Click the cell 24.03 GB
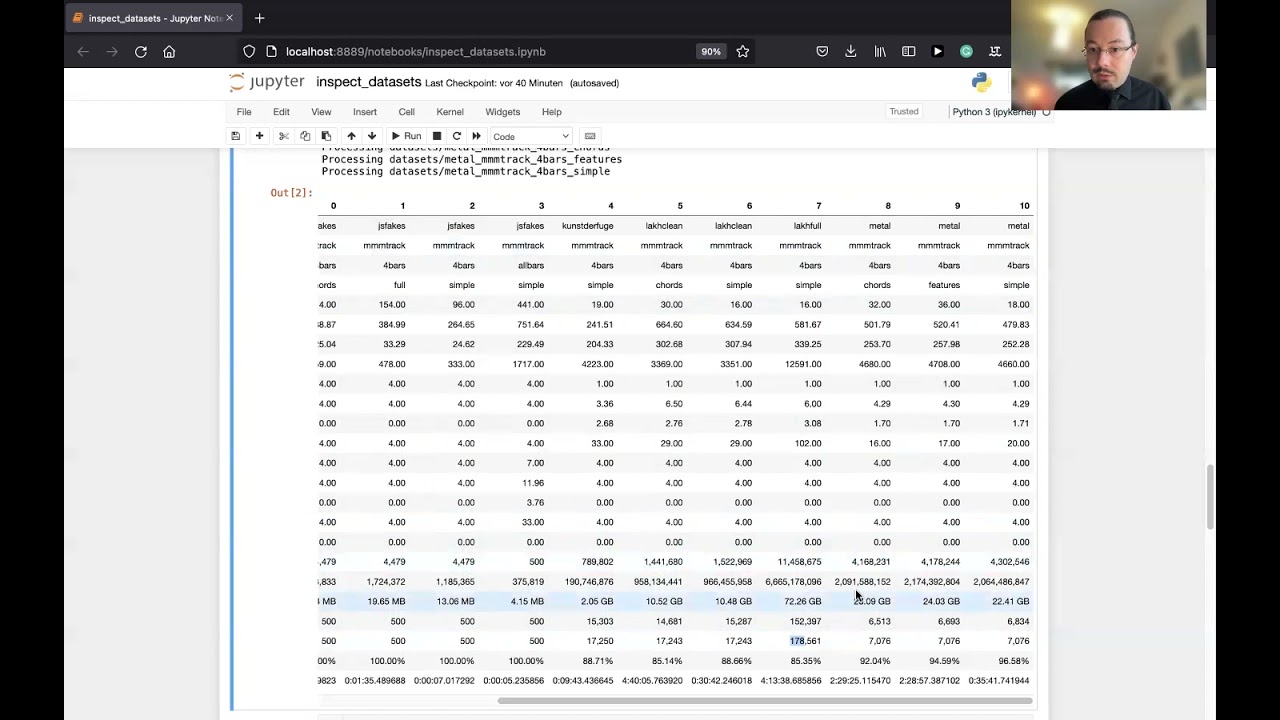1280x720 pixels. (941, 601)
